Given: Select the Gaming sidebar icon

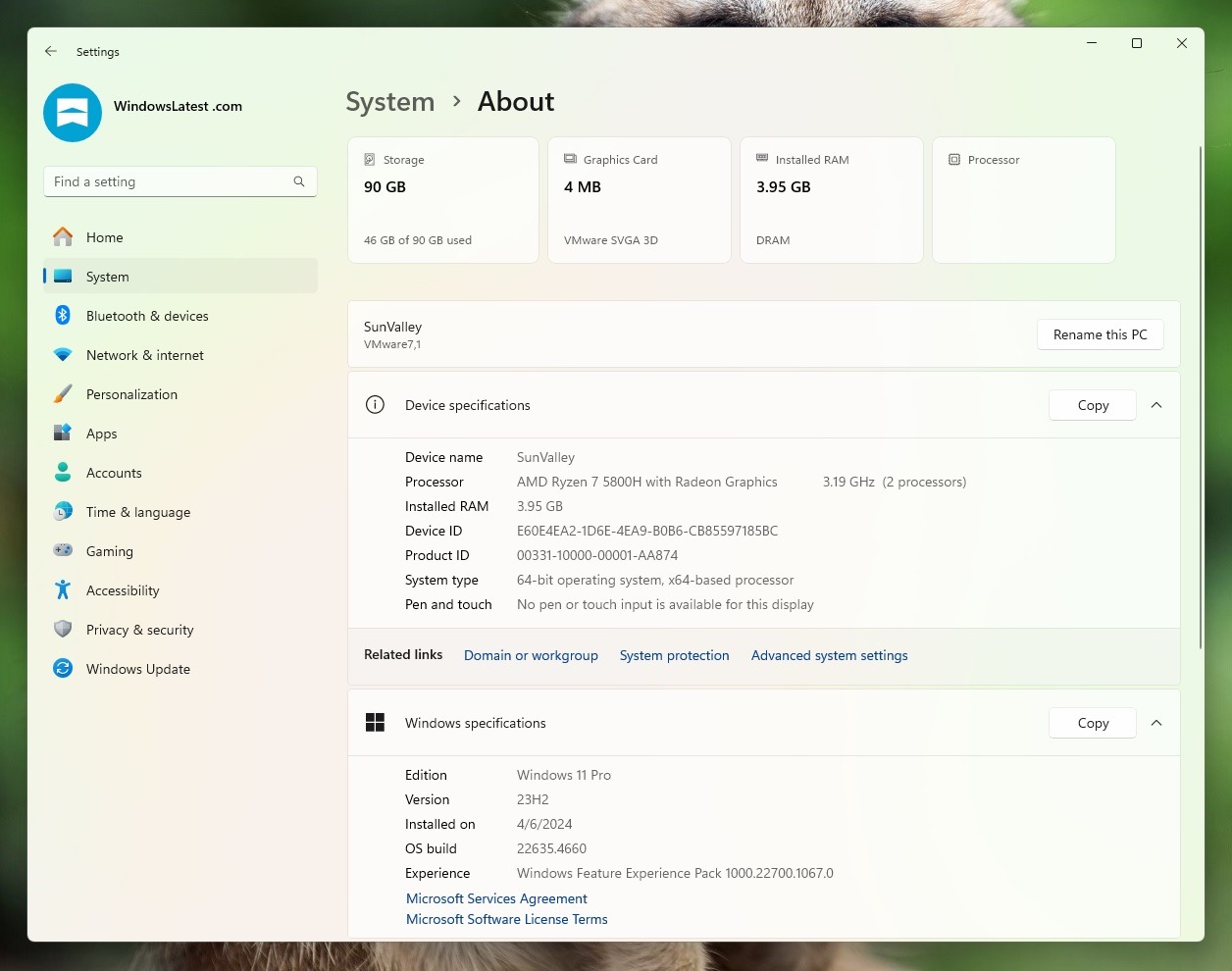Looking at the screenshot, I should tap(62, 551).
